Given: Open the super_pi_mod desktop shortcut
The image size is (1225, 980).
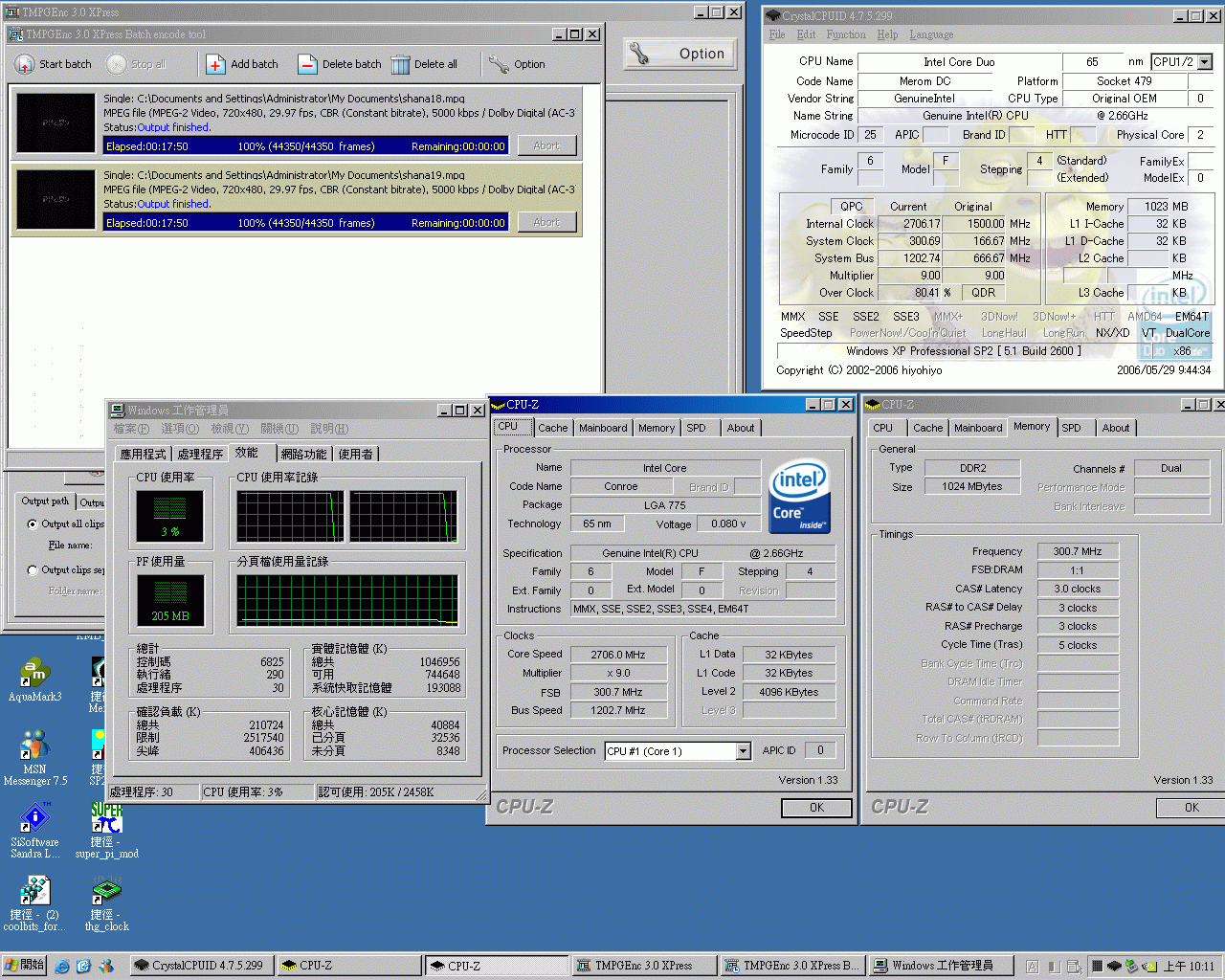Looking at the screenshot, I should (x=106, y=819).
